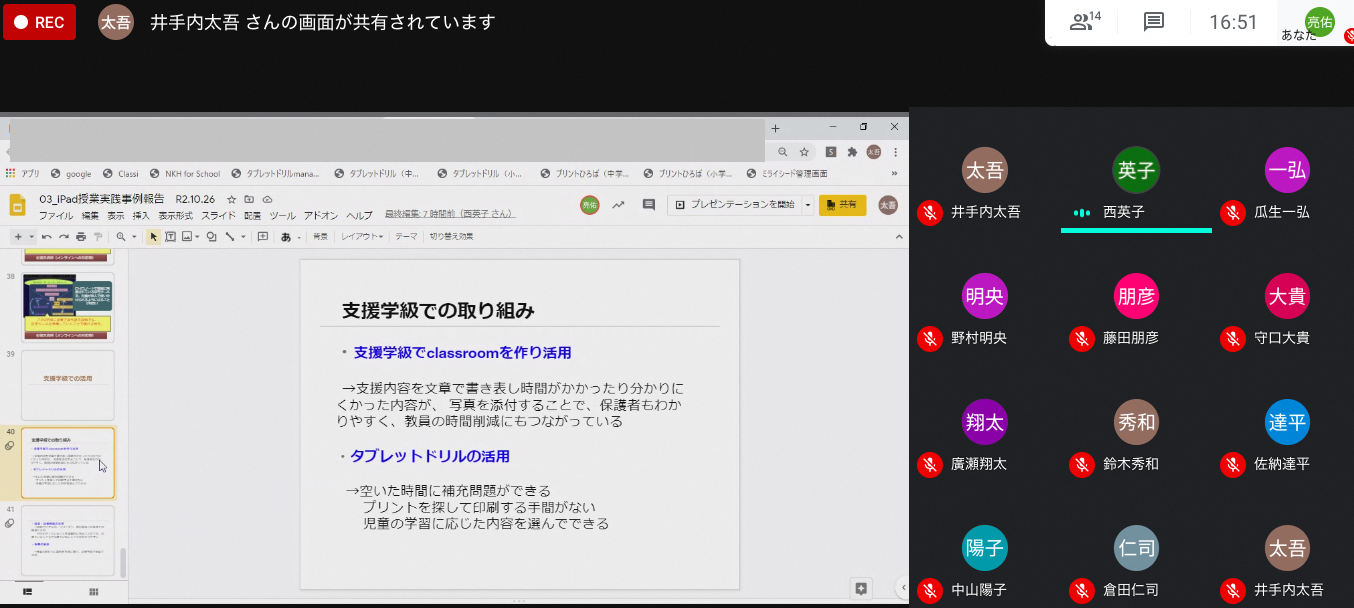Image resolution: width=1354 pixels, height=608 pixels.
Task: Select the line tool
Action: coord(230,237)
